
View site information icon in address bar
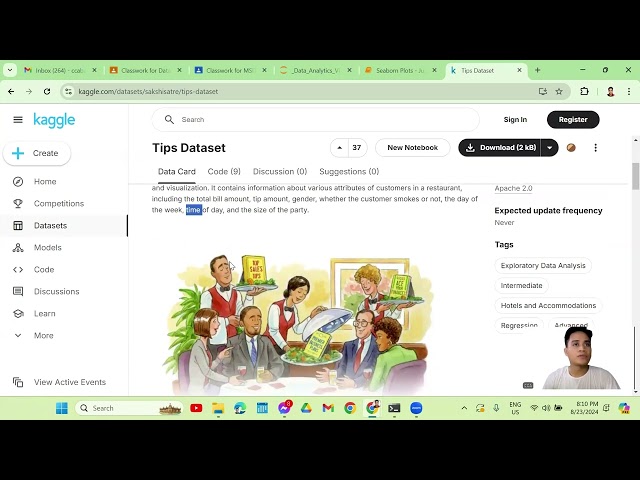69,92
